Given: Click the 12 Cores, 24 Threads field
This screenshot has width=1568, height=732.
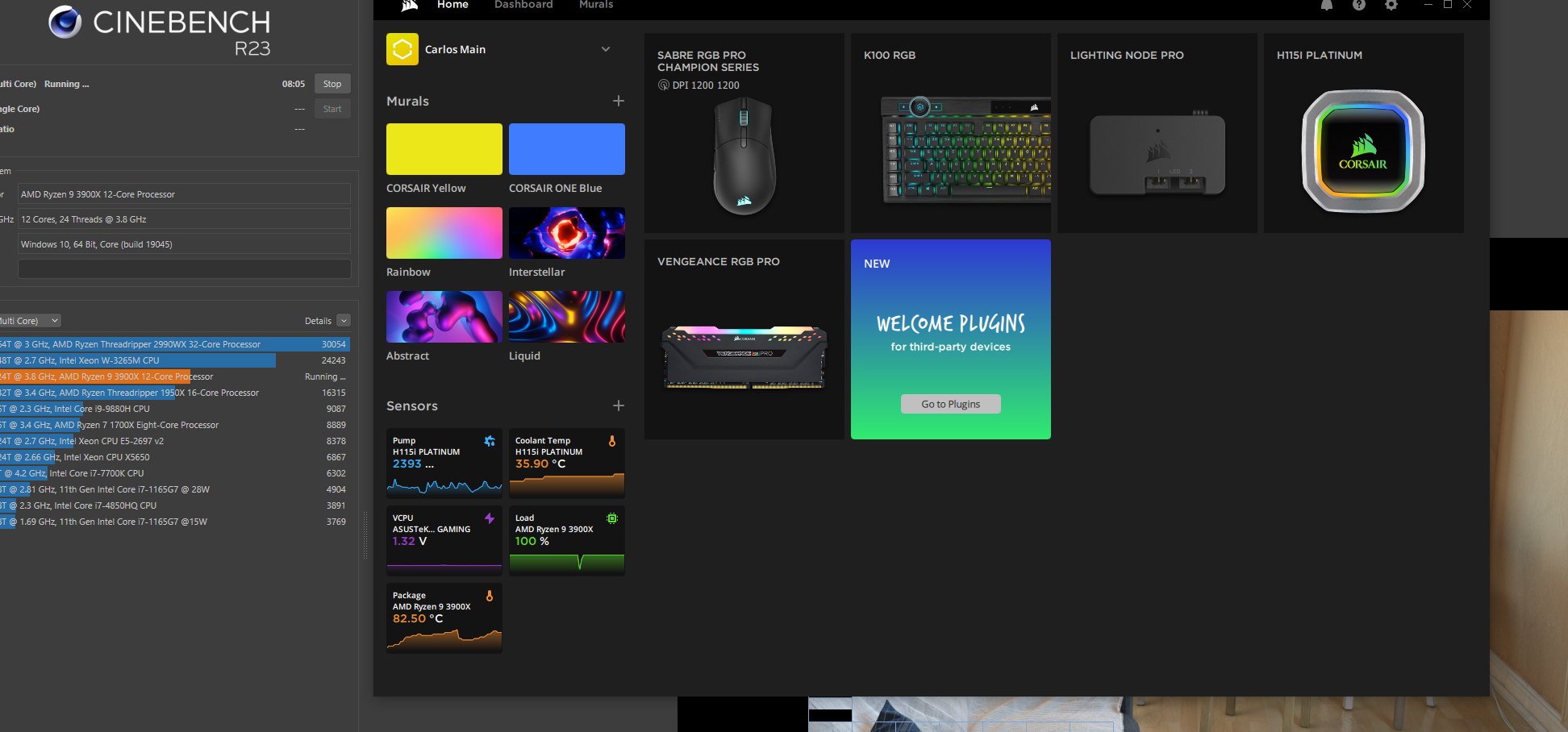Looking at the screenshot, I should 184,219.
